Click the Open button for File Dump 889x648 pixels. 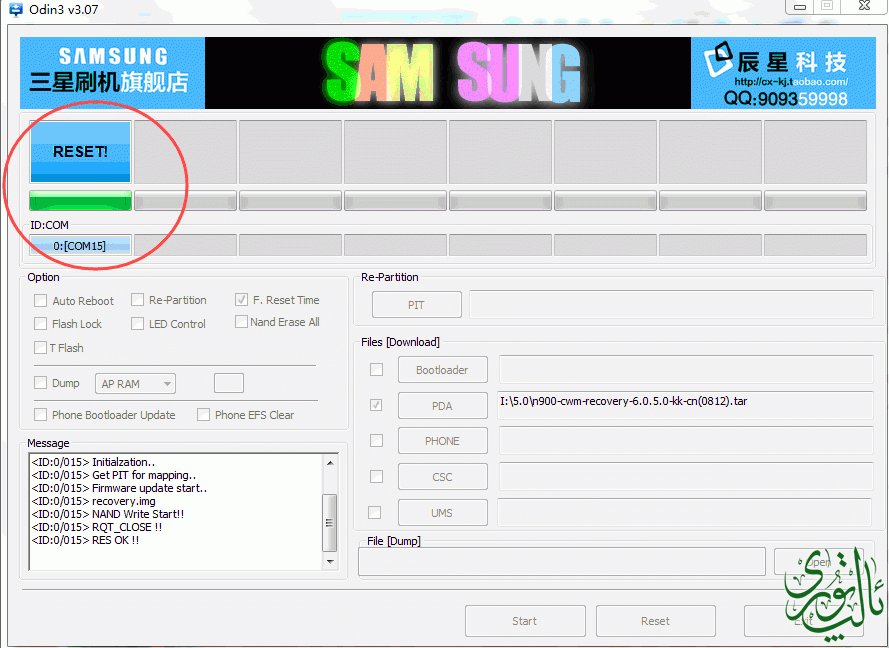tap(818, 562)
